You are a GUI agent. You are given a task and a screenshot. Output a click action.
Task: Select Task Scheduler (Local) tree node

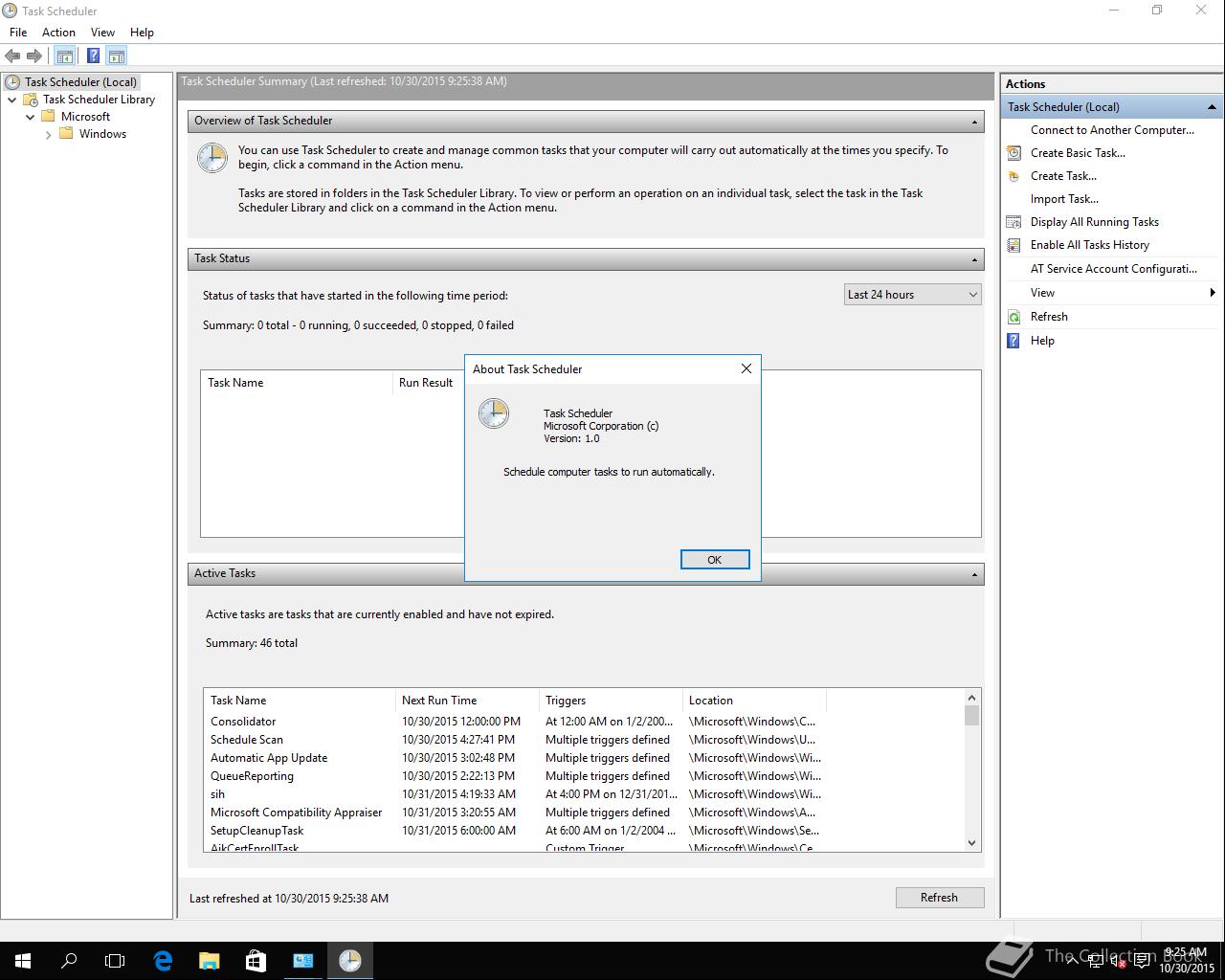coord(80,82)
